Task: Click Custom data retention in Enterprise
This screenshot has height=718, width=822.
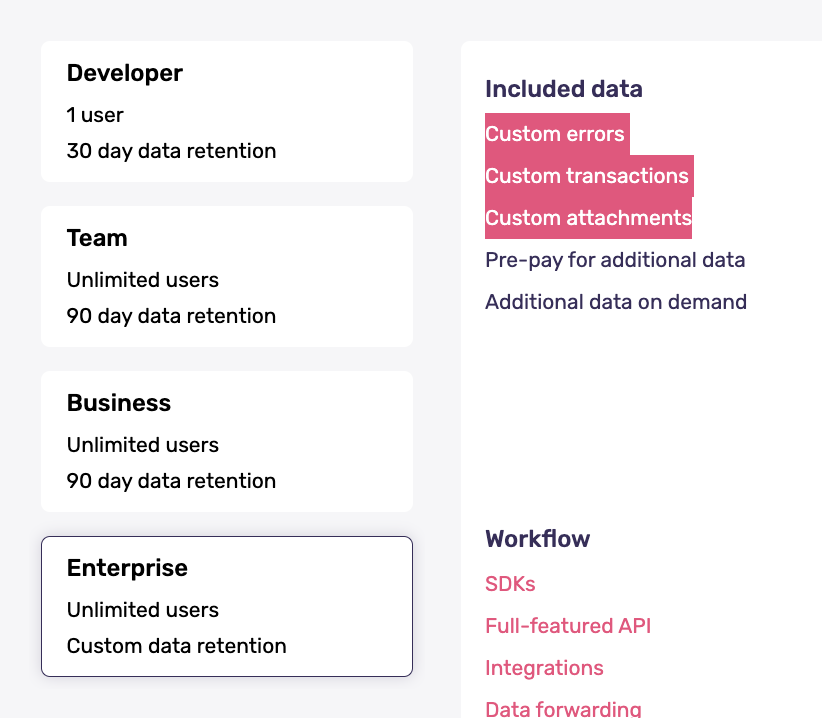Action: click(x=177, y=646)
